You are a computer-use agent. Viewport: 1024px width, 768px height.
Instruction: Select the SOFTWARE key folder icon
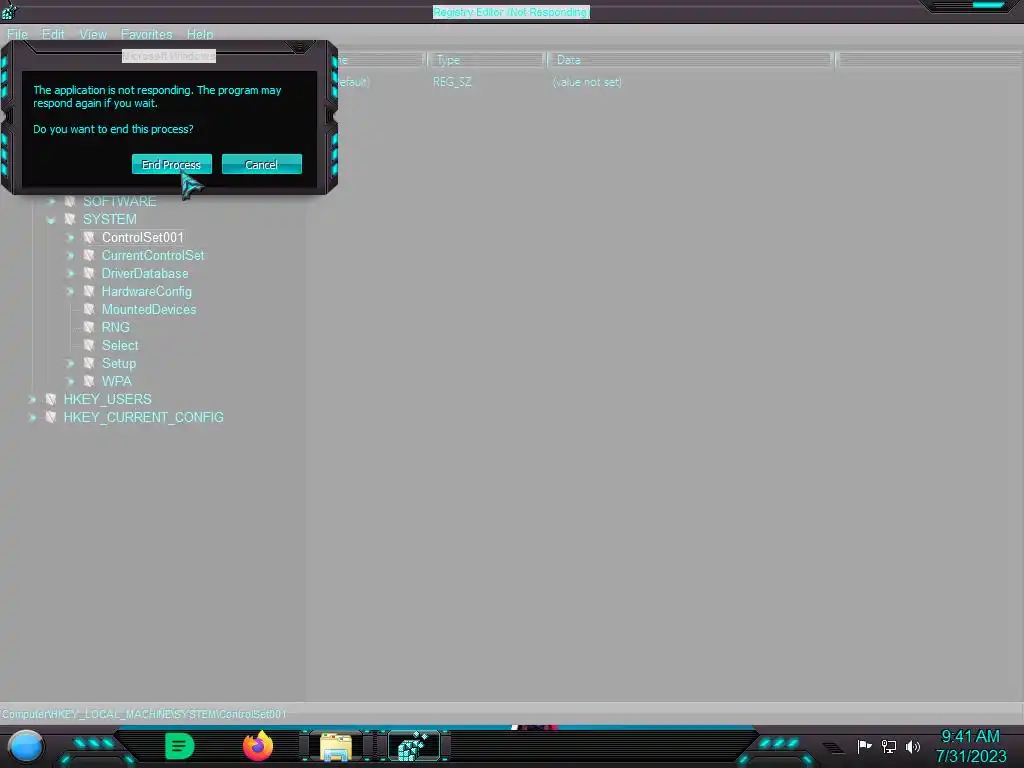(70, 201)
